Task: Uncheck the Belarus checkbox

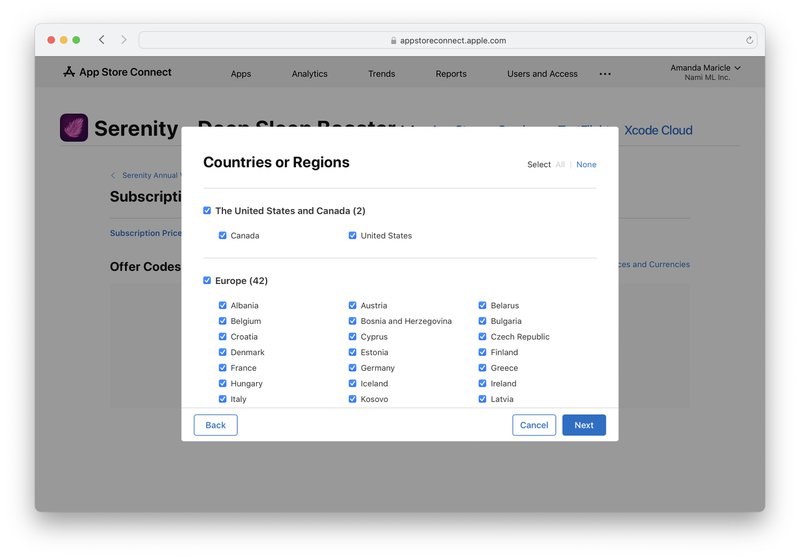Action: click(482, 305)
